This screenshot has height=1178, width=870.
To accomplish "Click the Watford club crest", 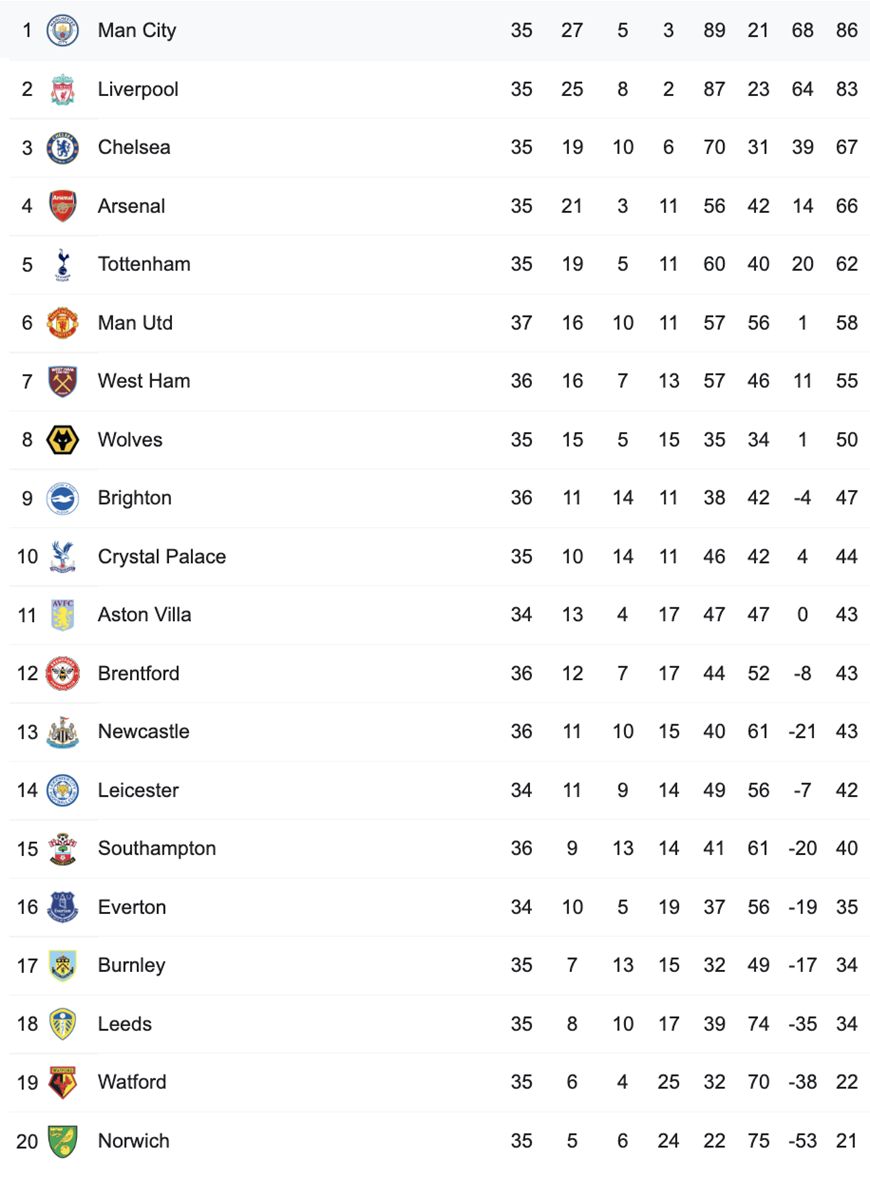I will click(62, 1082).
